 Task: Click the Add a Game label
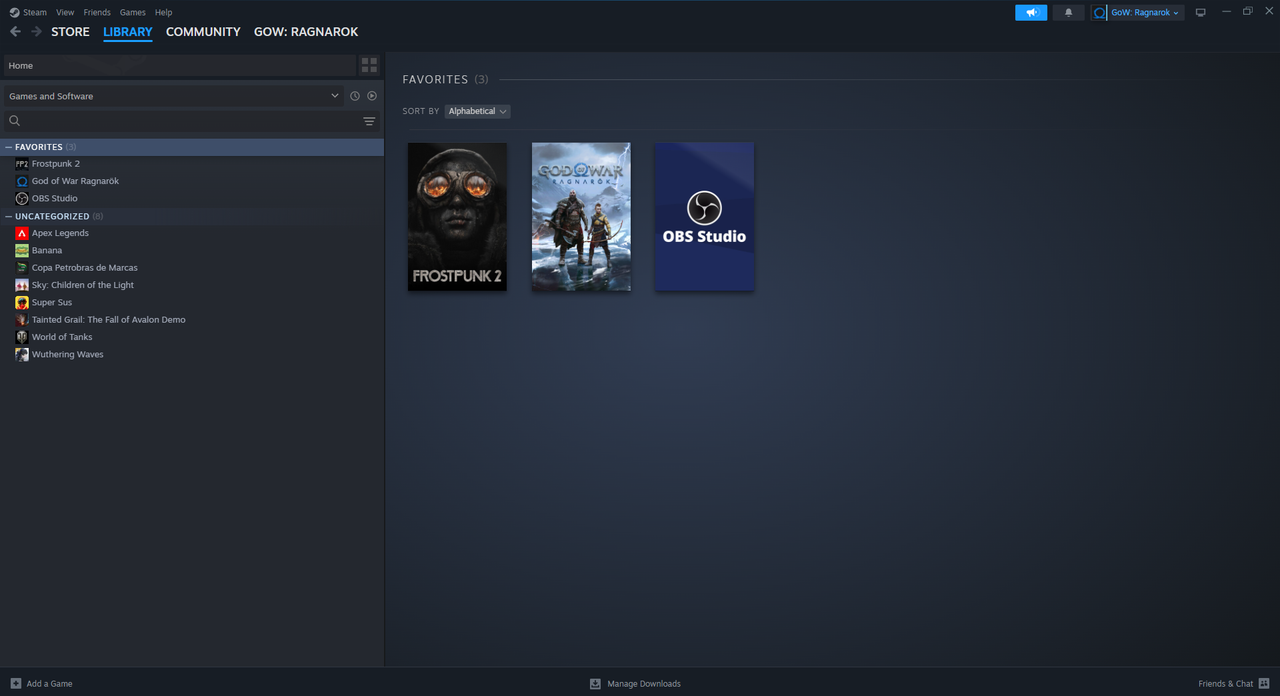coord(49,684)
